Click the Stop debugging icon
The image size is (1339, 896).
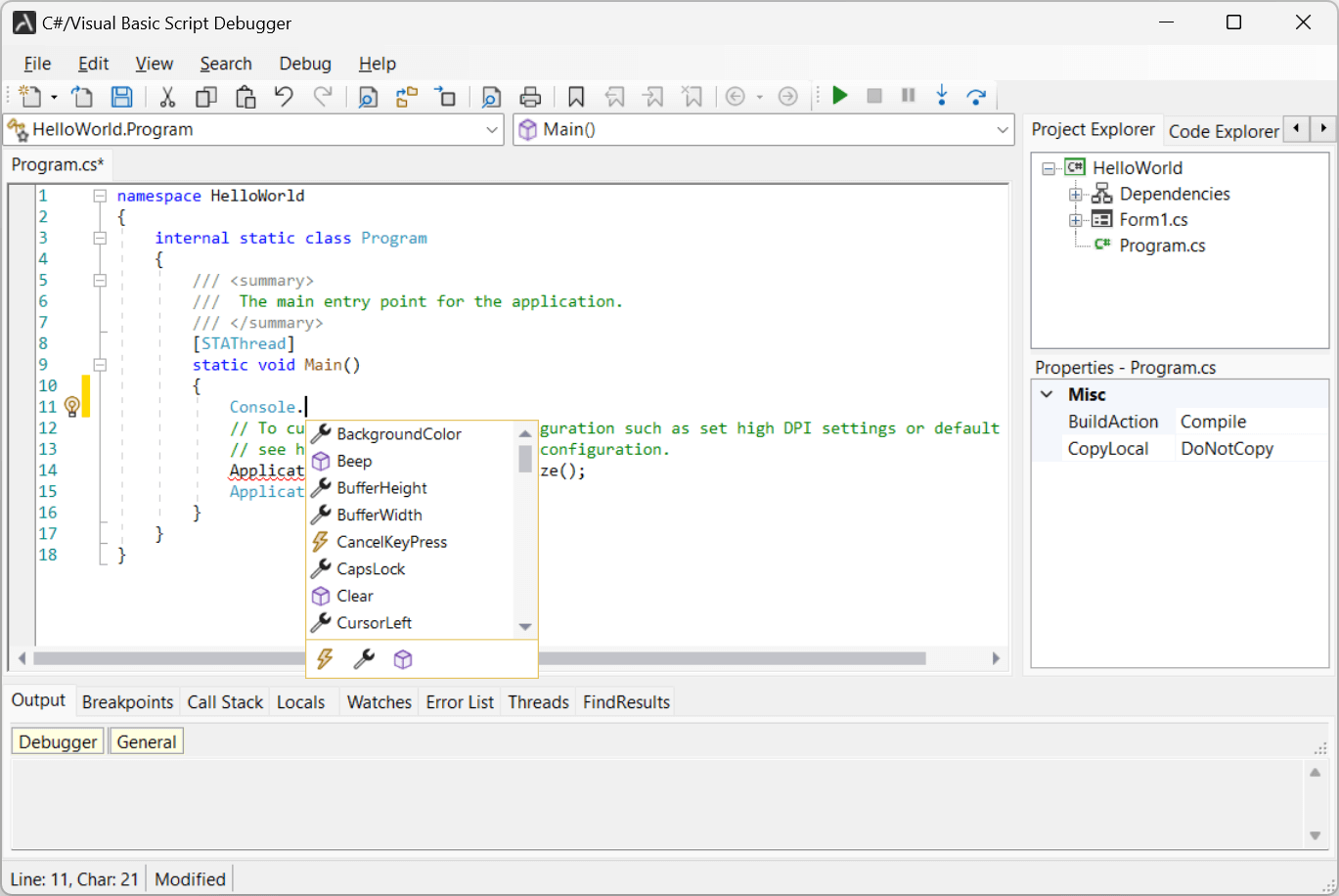[x=873, y=95]
